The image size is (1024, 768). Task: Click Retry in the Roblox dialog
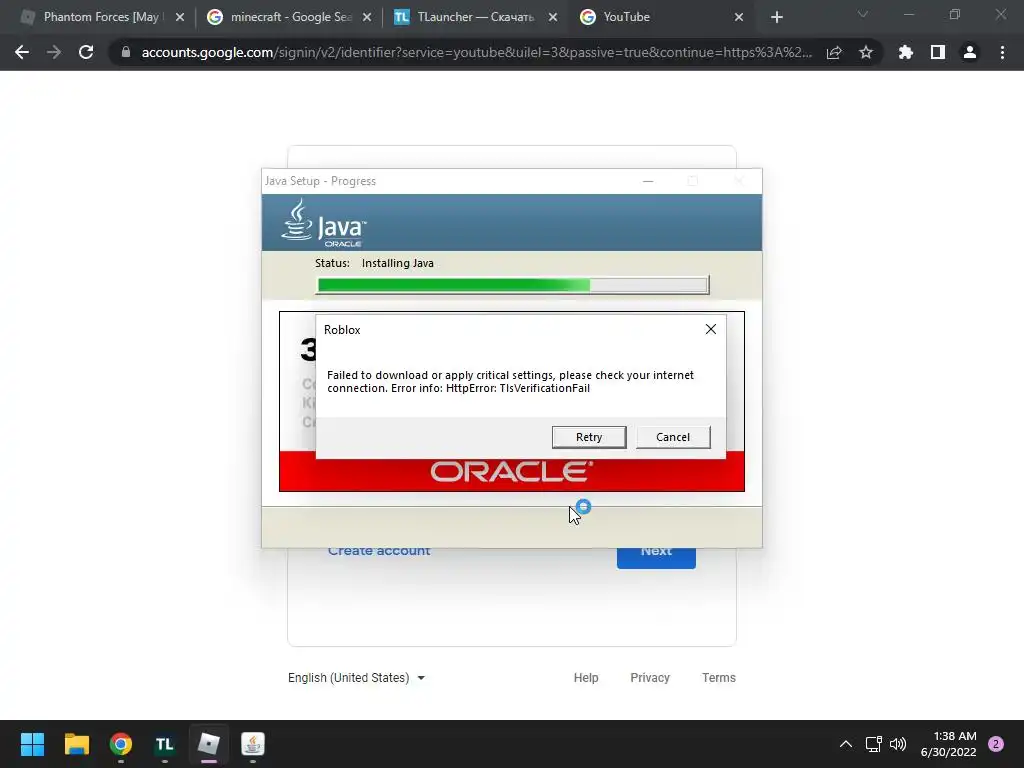588,437
